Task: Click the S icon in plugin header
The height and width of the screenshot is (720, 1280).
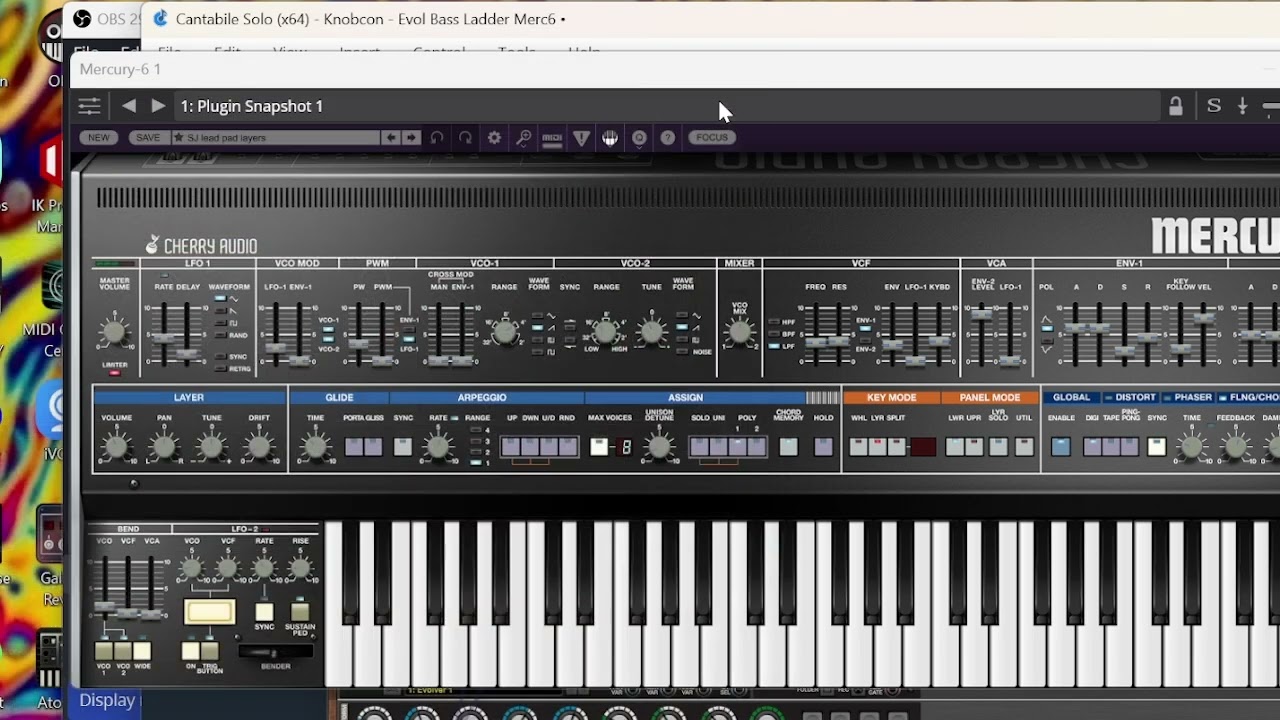Action: point(1214,106)
